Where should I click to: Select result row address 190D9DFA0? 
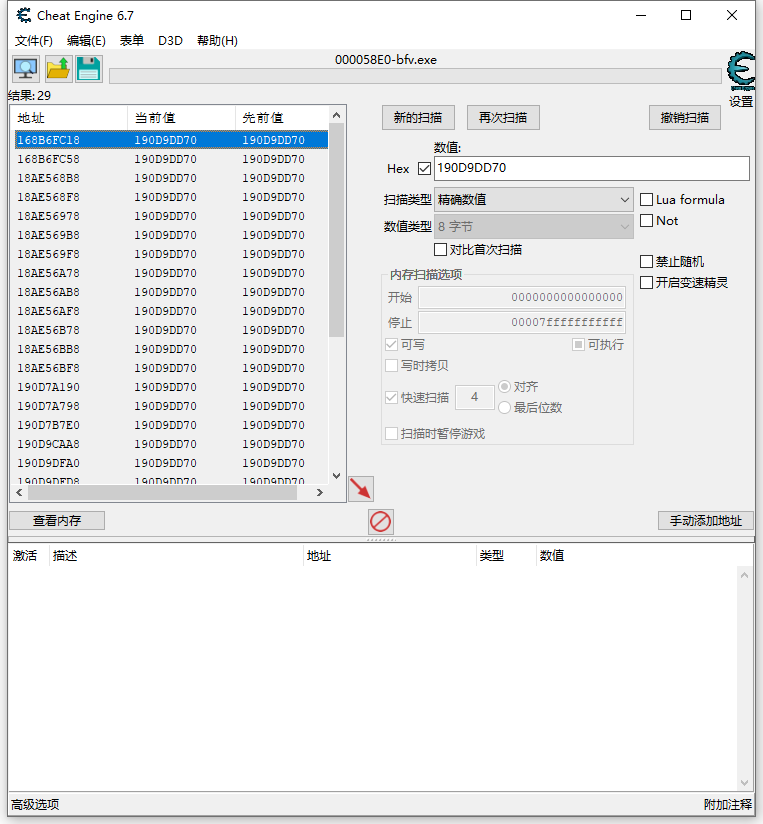tap(171, 463)
